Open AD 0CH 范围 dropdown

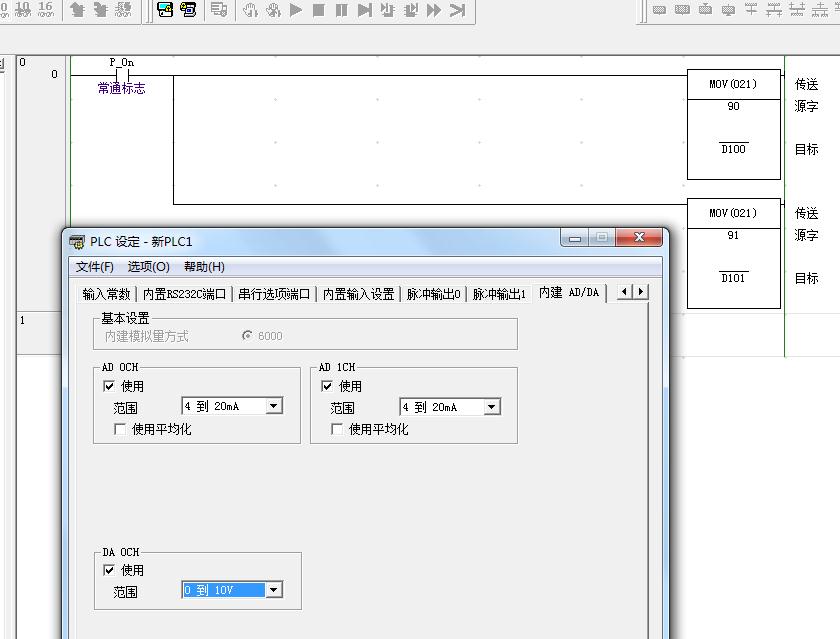274,407
